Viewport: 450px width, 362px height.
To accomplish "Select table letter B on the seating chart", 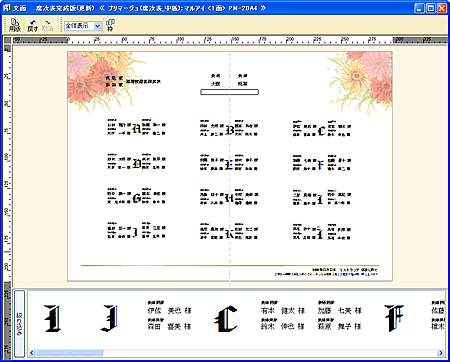I will (229, 129).
